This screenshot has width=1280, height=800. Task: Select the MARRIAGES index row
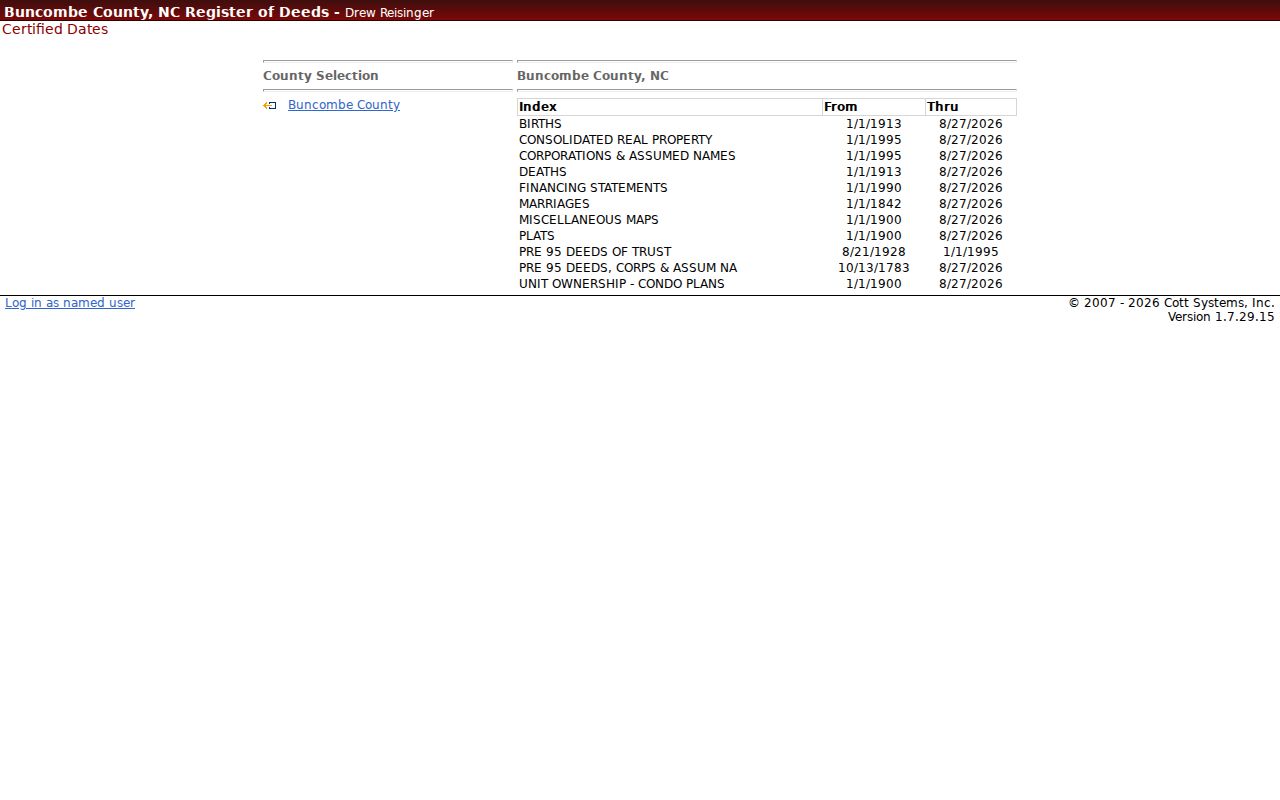tap(767, 204)
